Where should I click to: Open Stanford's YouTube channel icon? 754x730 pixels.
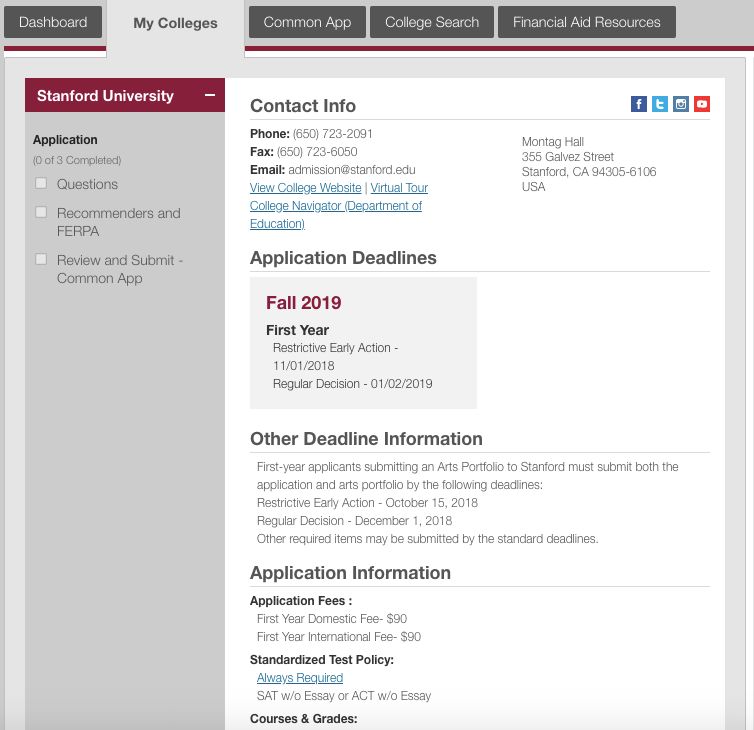click(702, 104)
